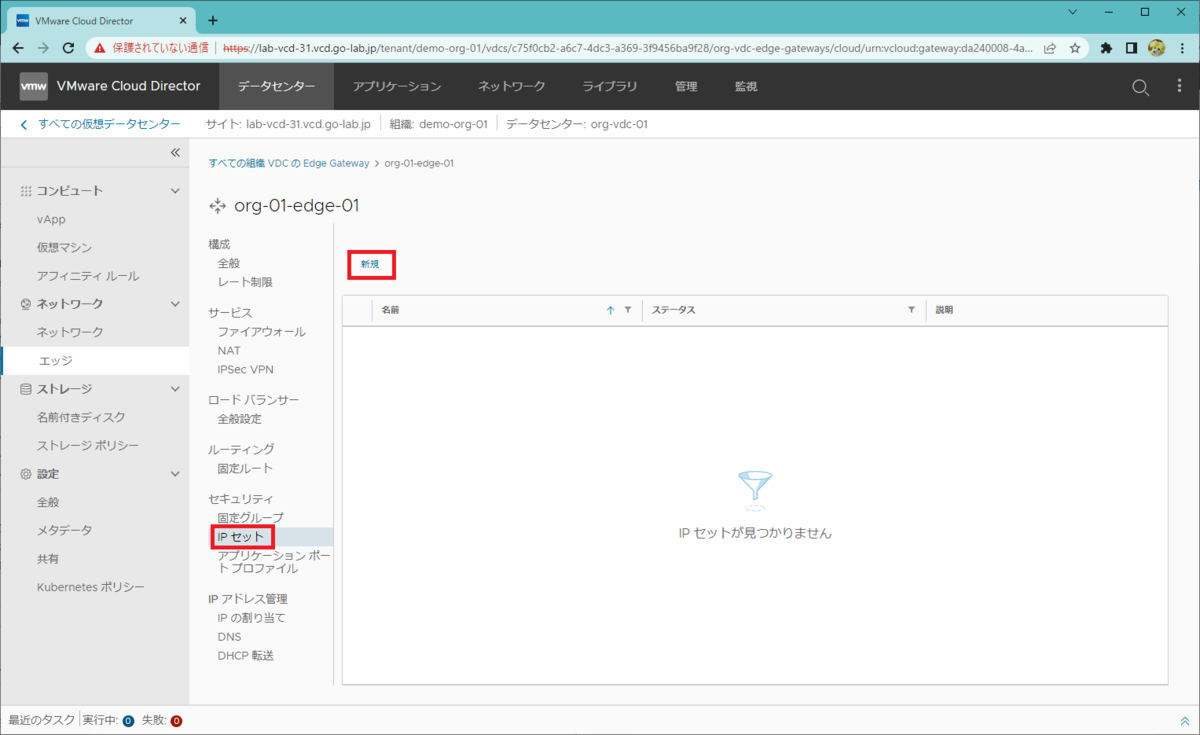1200x735 pixels.
Task: Select ネットワーク item under ネットワーク section
Action: coord(70,332)
